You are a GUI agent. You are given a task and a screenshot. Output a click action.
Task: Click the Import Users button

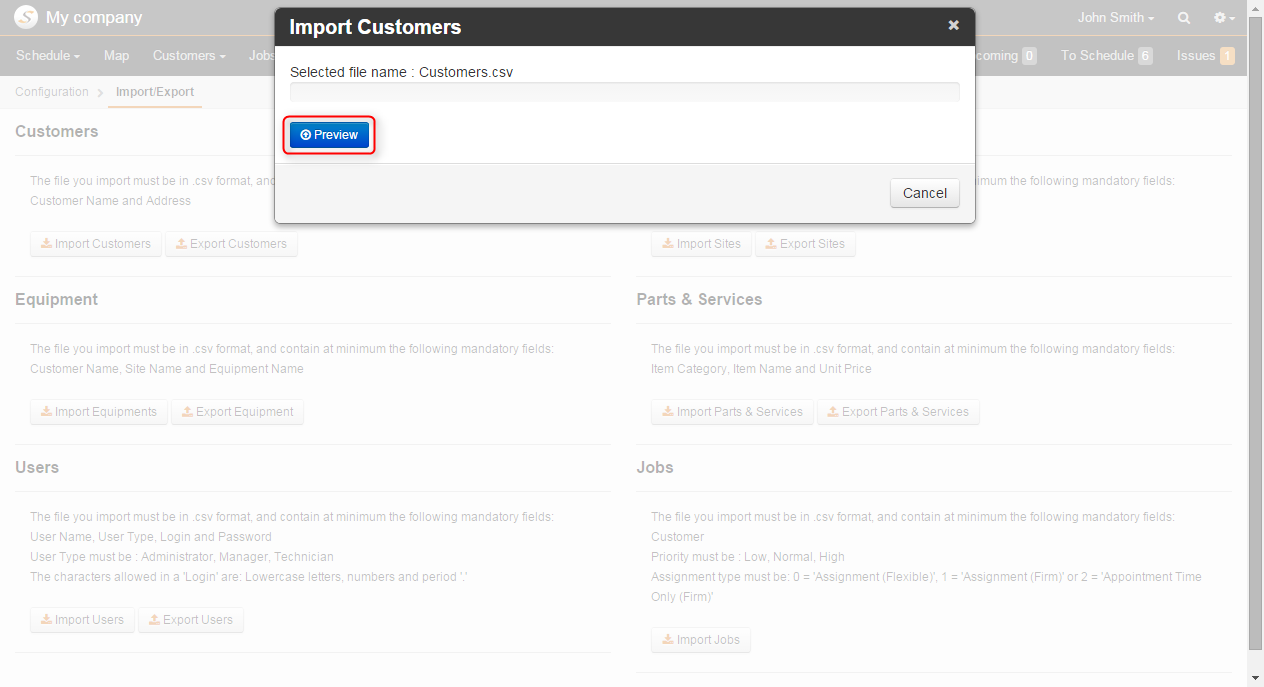pyautogui.click(x=82, y=620)
